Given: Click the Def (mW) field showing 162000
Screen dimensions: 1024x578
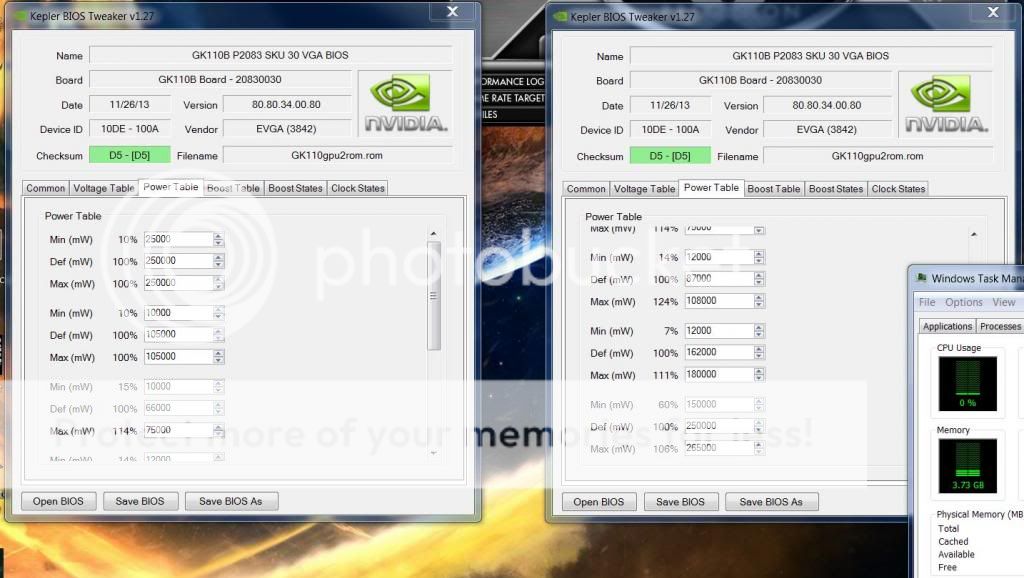Looking at the screenshot, I should 719,352.
